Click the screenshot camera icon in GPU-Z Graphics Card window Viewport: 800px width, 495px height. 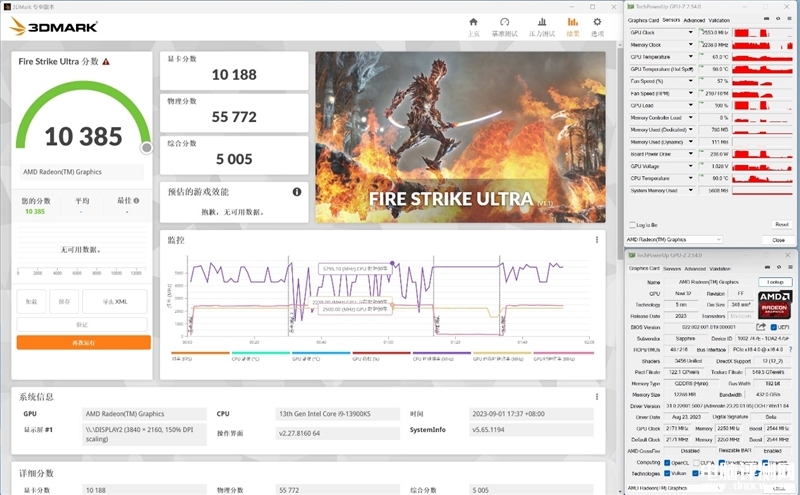[x=767, y=267]
